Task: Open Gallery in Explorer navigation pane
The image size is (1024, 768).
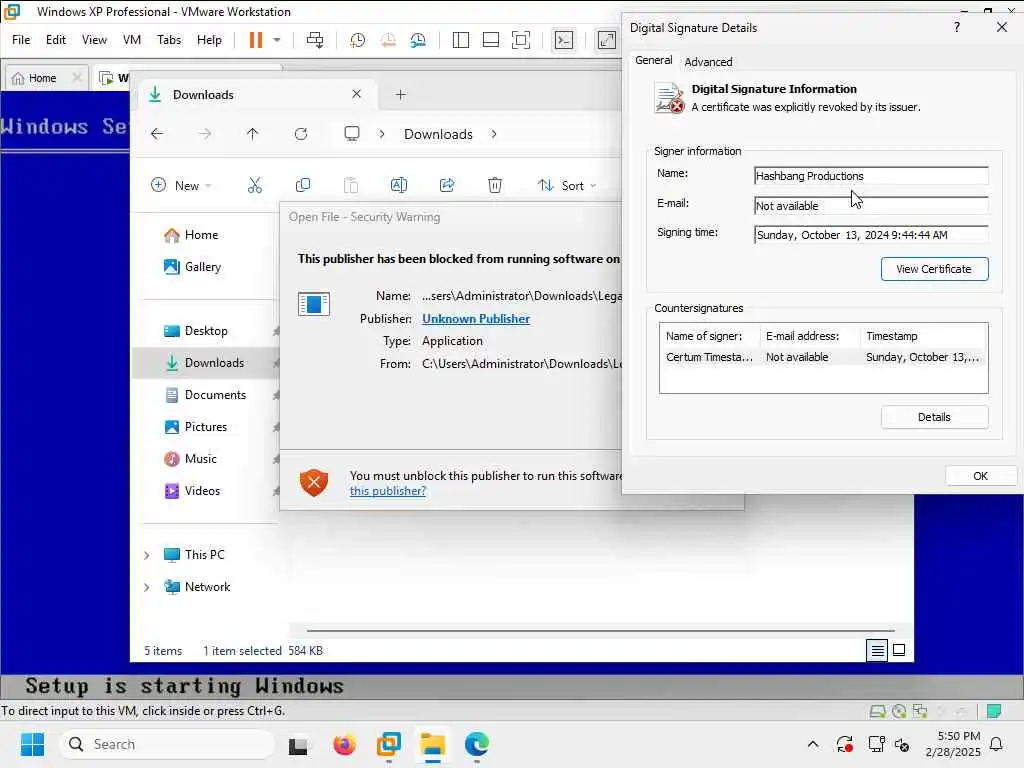Action: [202, 267]
